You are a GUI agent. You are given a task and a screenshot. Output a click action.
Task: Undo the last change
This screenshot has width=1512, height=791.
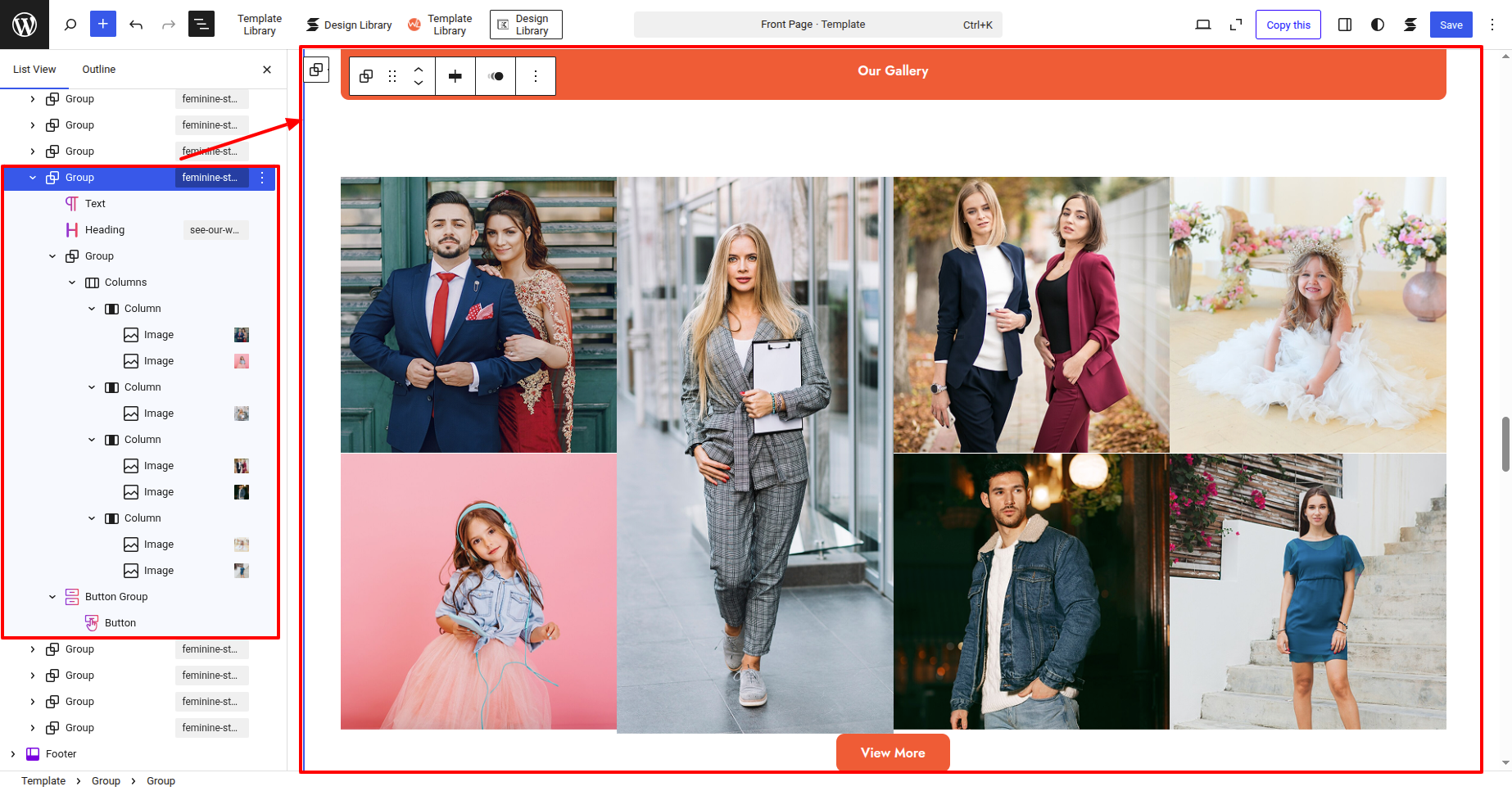(x=136, y=25)
